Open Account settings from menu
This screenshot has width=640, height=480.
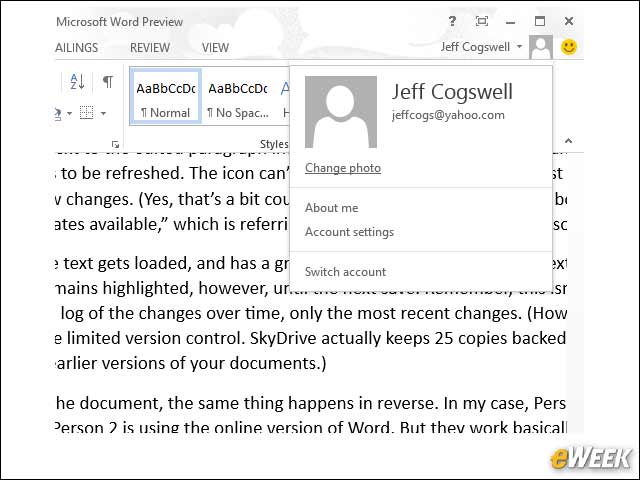tap(349, 232)
